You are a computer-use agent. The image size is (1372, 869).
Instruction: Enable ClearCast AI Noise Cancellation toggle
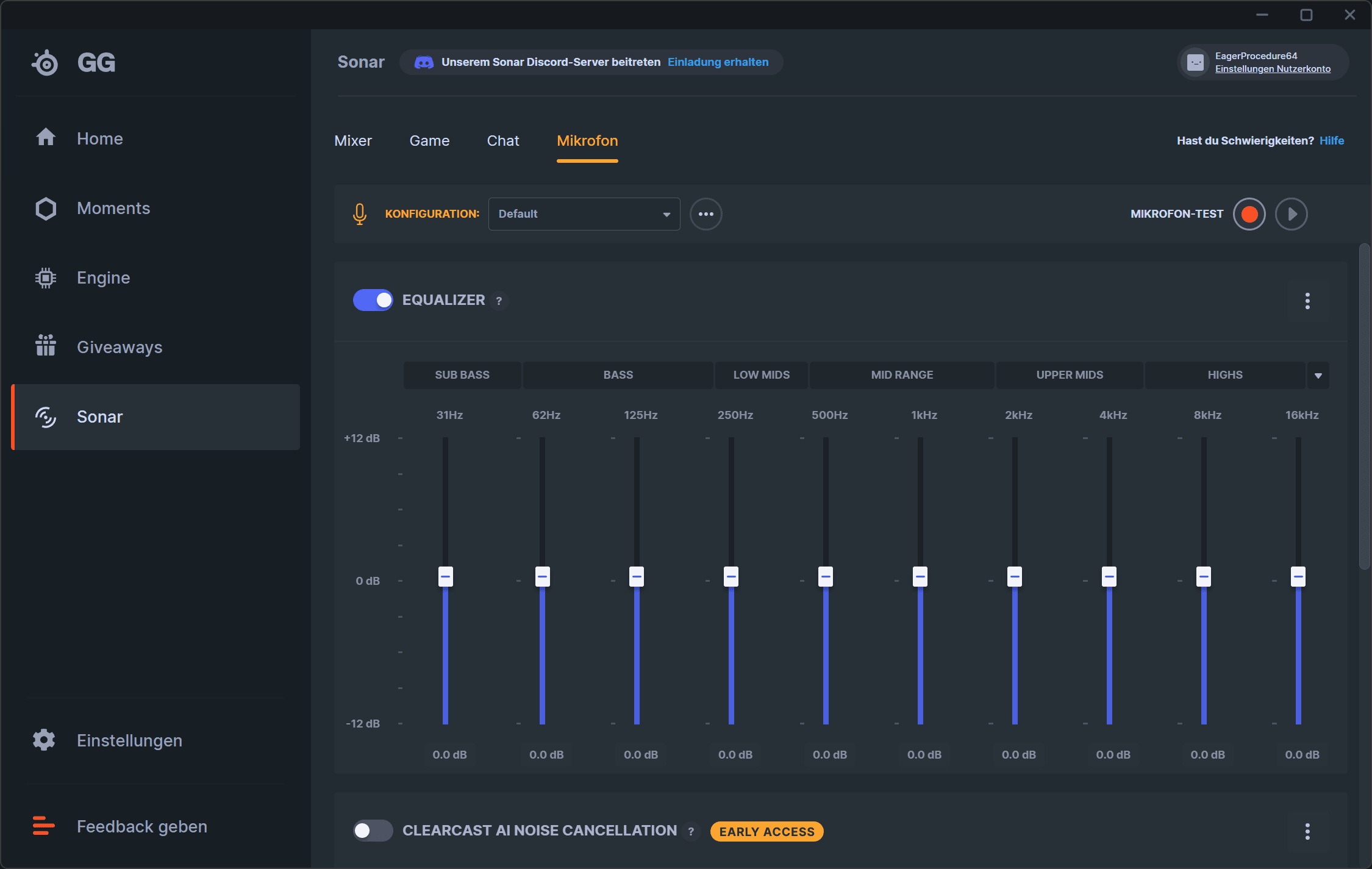click(373, 831)
